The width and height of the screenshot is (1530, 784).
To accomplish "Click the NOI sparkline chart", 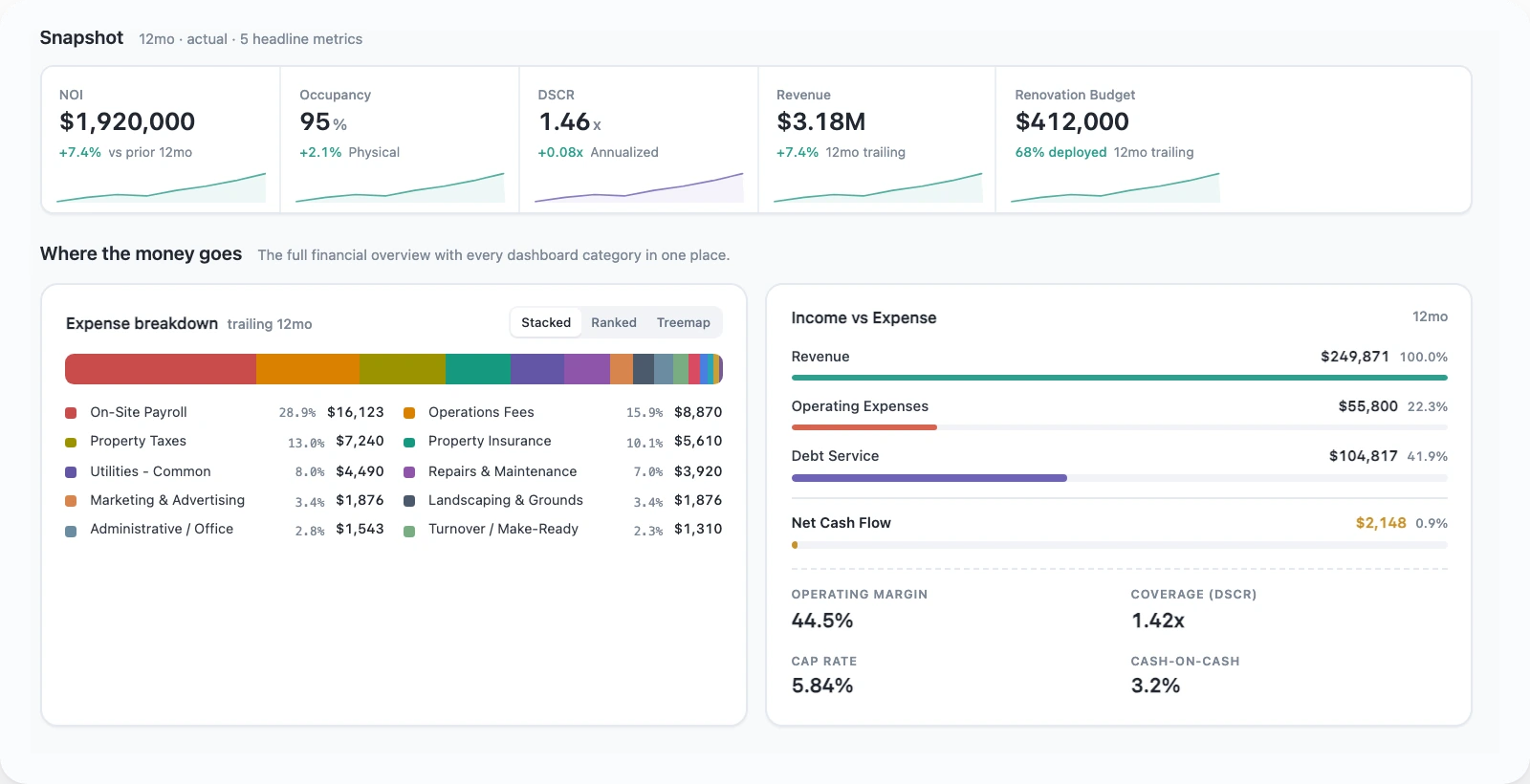I will 161,187.
